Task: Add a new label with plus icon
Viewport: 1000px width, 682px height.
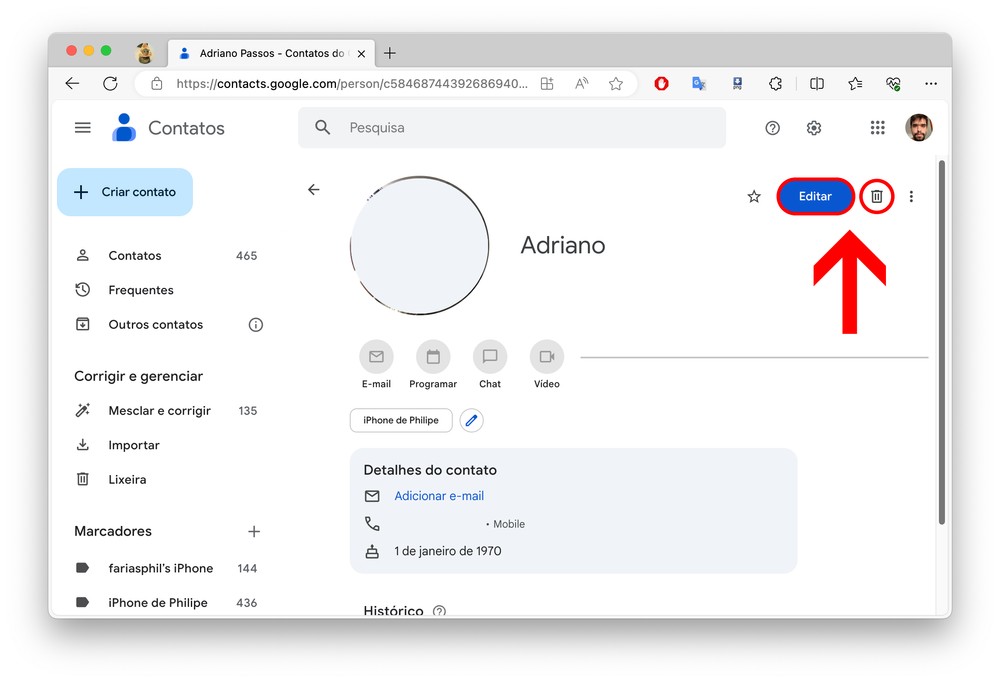Action: pyautogui.click(x=254, y=532)
